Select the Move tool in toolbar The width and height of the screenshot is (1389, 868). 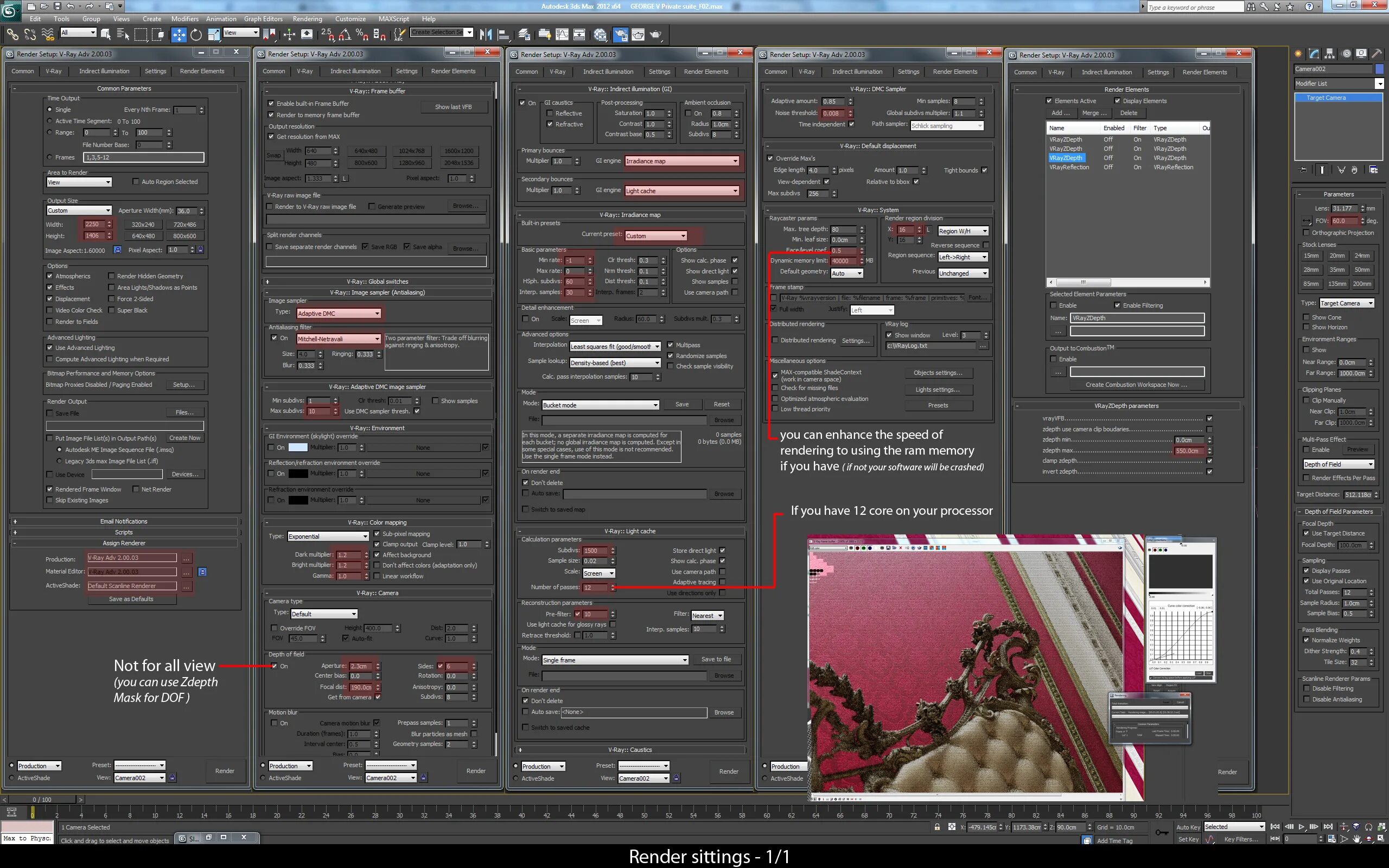tap(179, 35)
